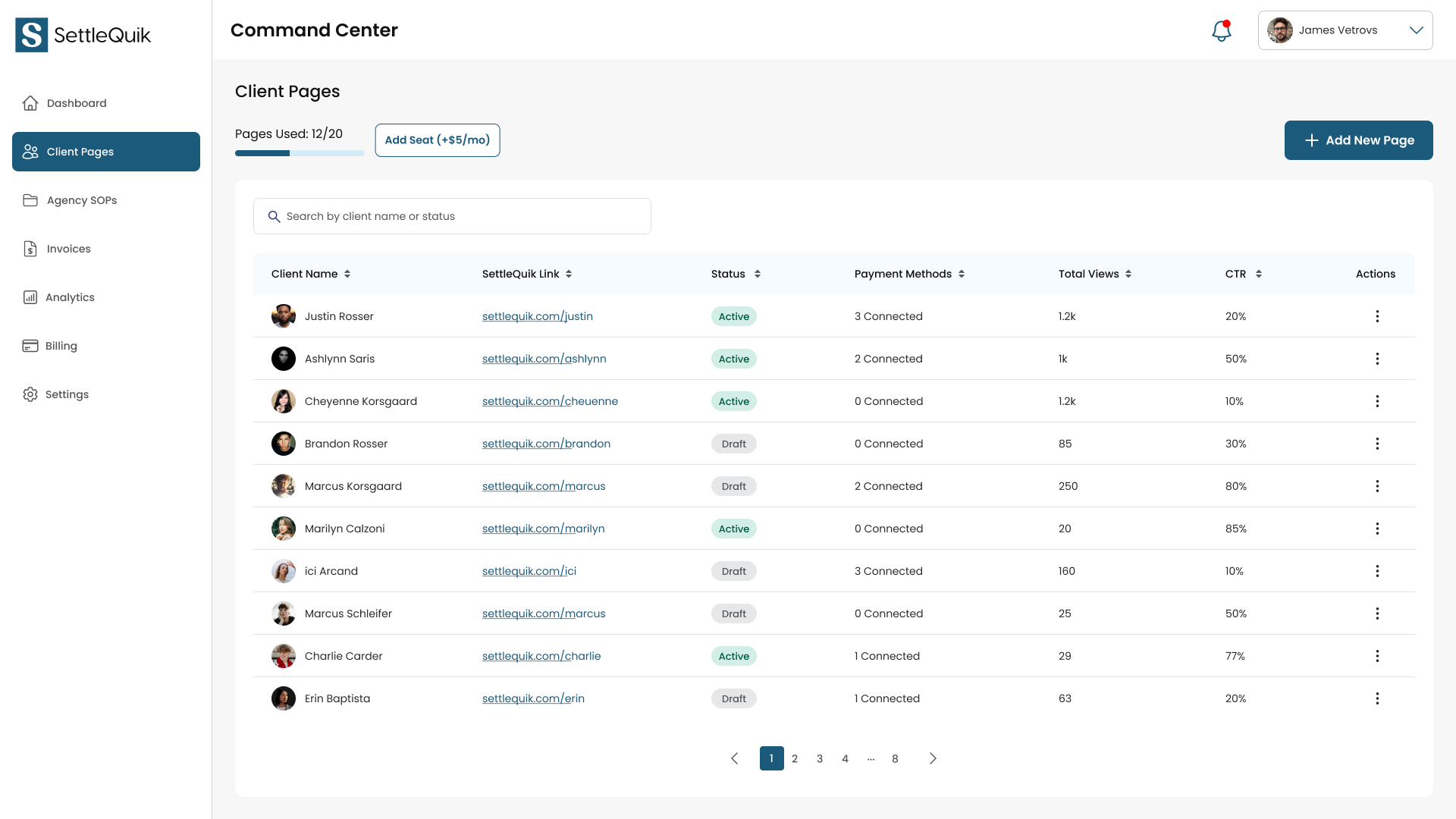
Task: Click the Pages Used progress bar
Action: [x=299, y=152]
